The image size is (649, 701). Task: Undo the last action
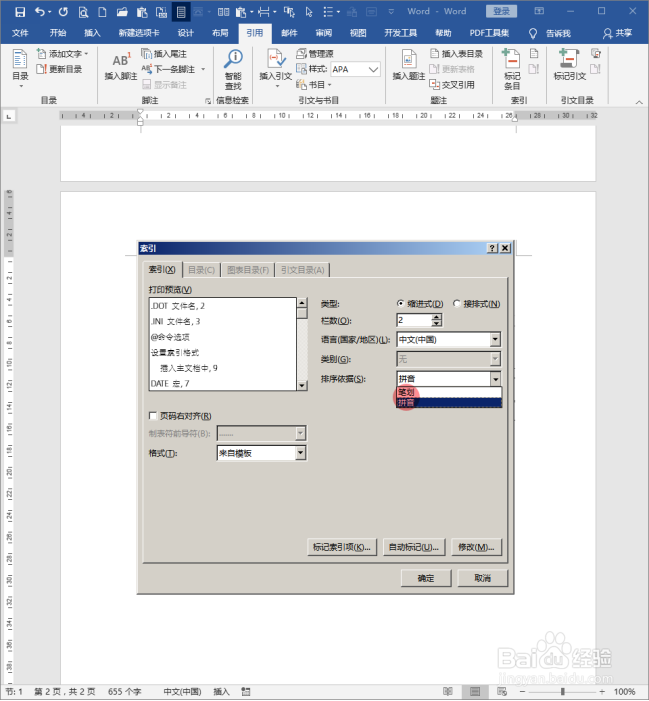click(x=40, y=12)
